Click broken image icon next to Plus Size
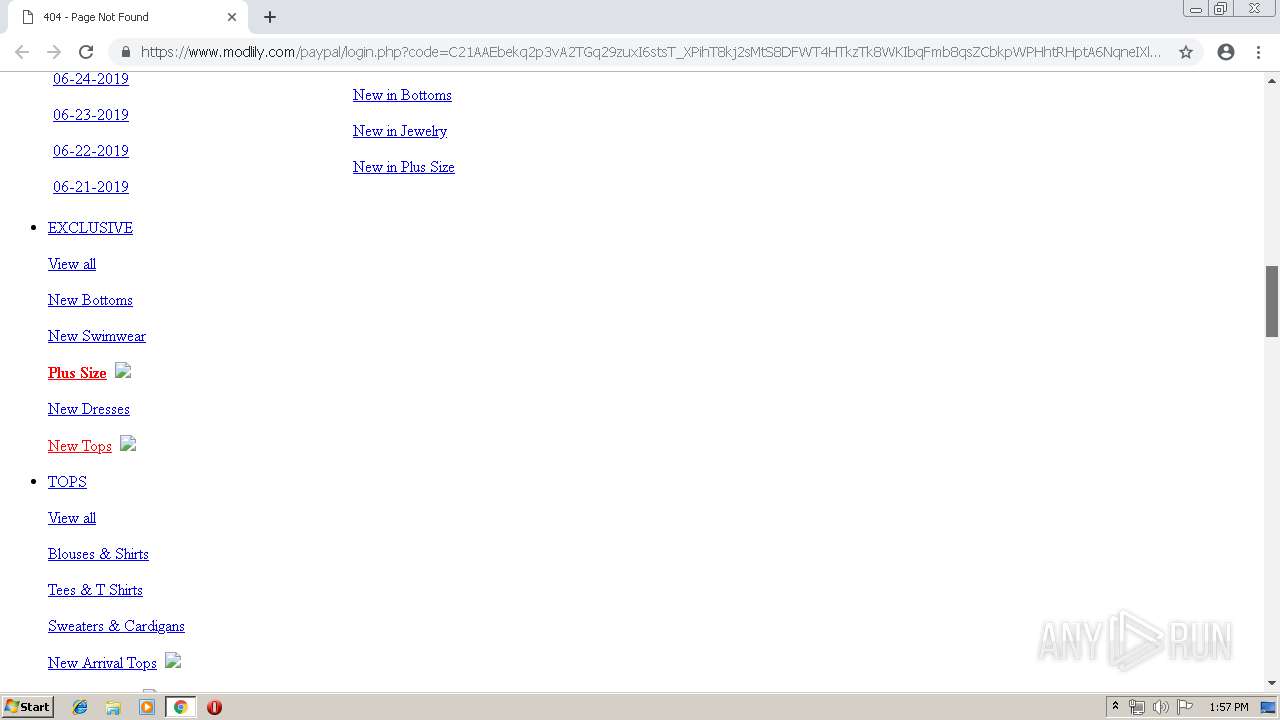Viewport: 1280px width, 720px height. click(123, 371)
